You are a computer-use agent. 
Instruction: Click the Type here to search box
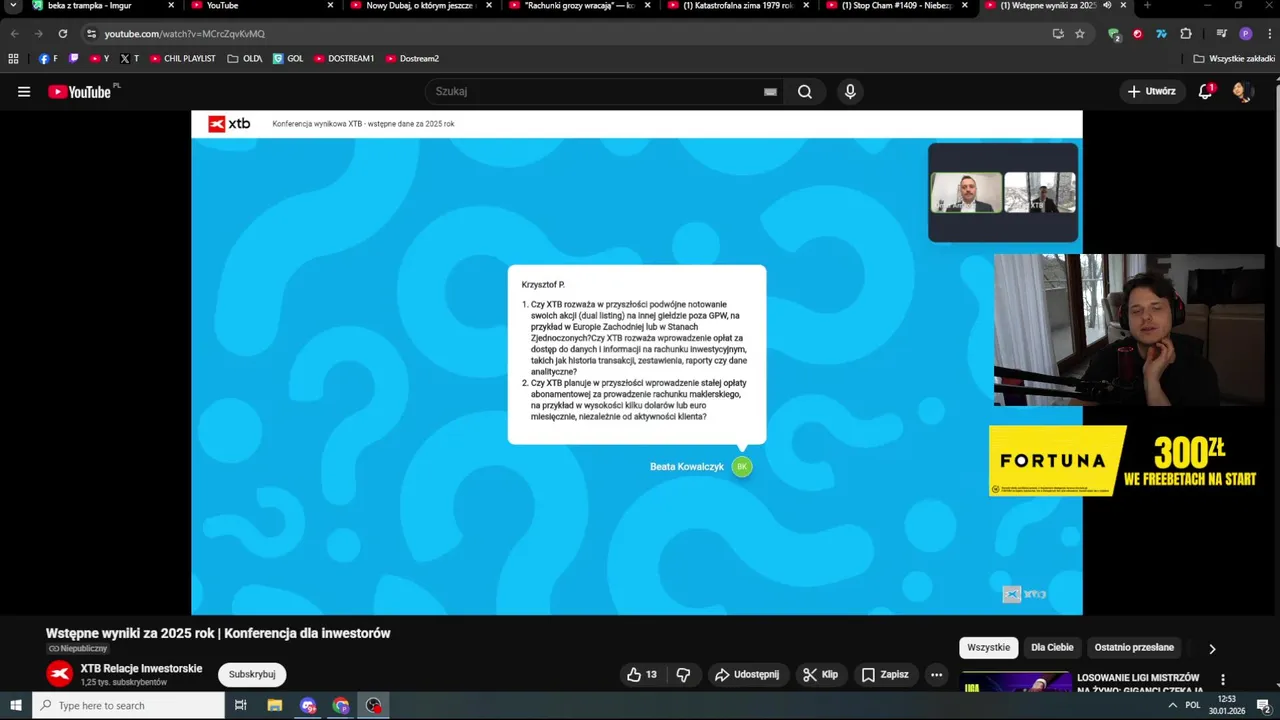[x=129, y=705]
